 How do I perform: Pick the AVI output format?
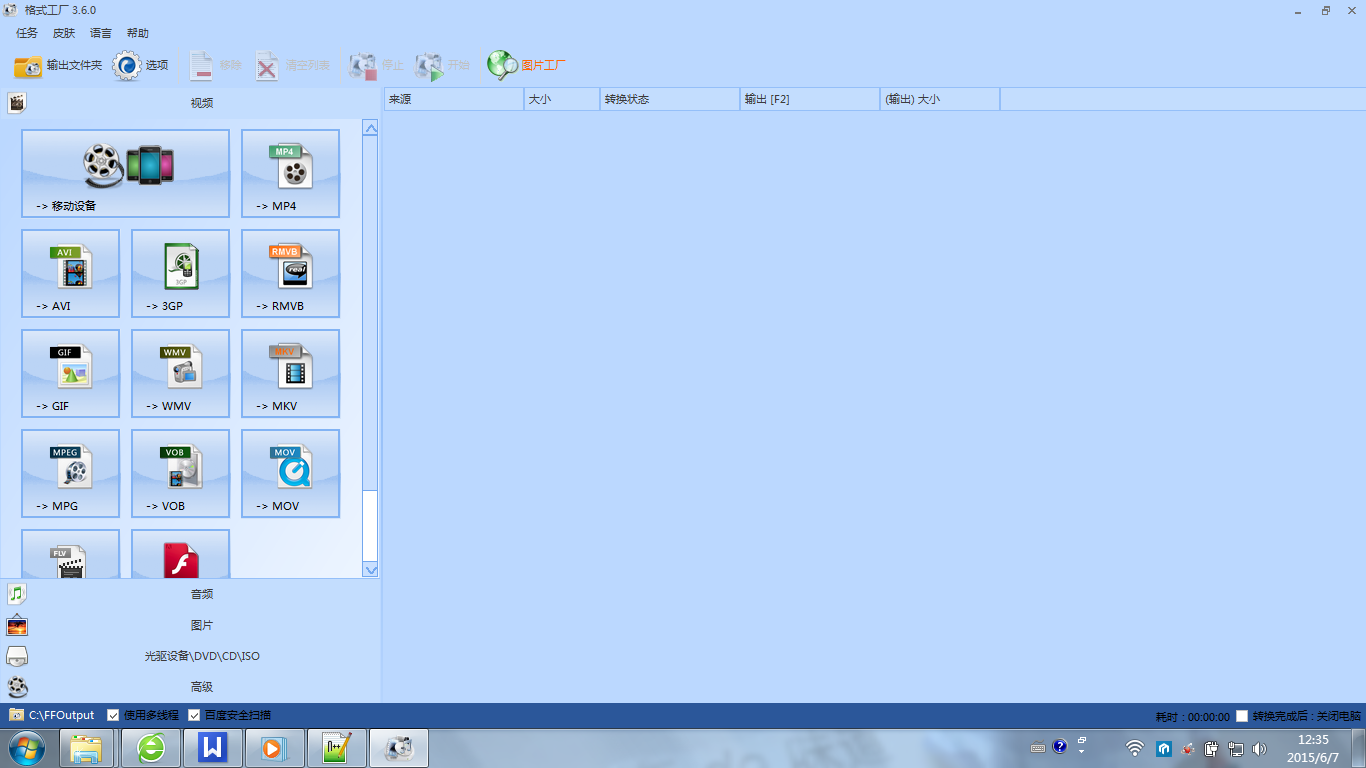click(70, 272)
